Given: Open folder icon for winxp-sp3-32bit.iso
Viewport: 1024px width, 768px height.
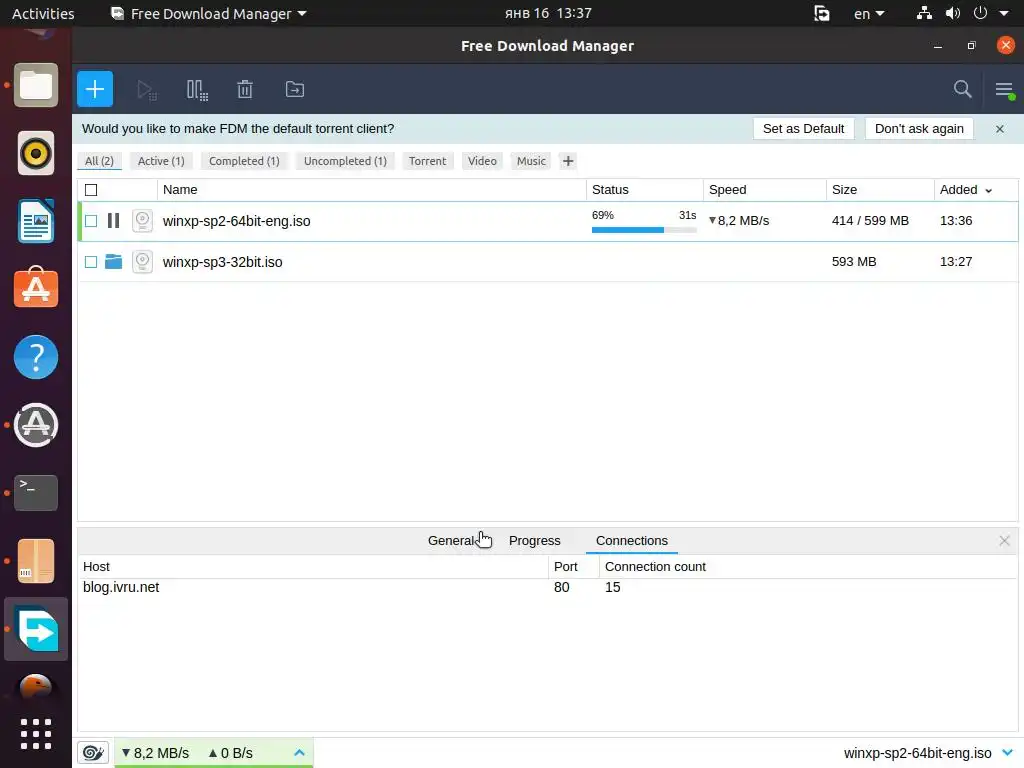Looking at the screenshot, I should (114, 261).
